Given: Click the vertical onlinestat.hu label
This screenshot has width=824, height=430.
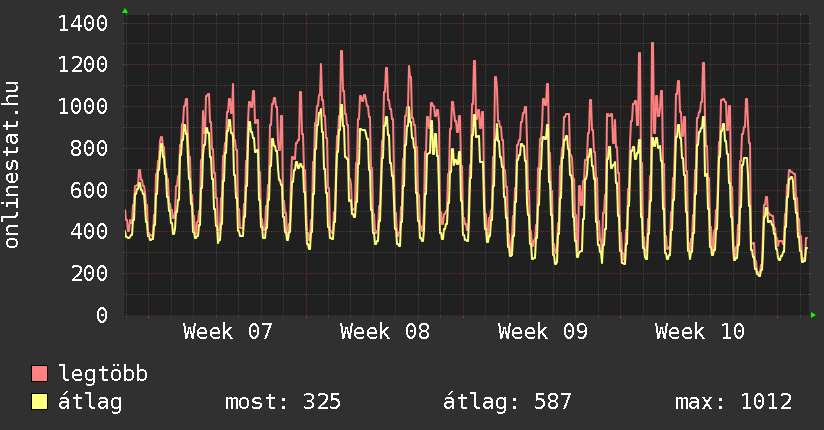Looking at the screenshot, I should tap(13, 165).
